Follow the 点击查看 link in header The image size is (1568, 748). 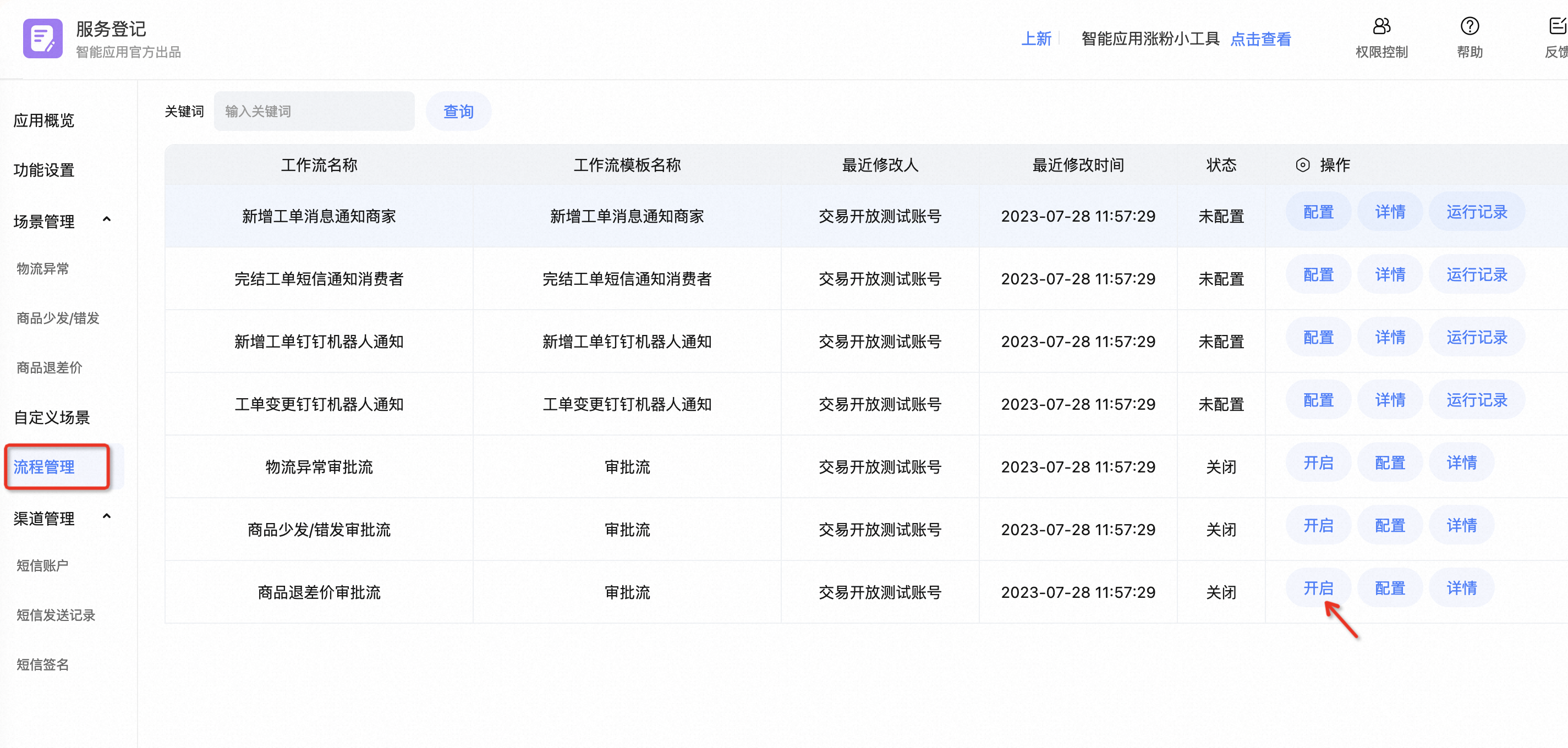tap(1260, 40)
